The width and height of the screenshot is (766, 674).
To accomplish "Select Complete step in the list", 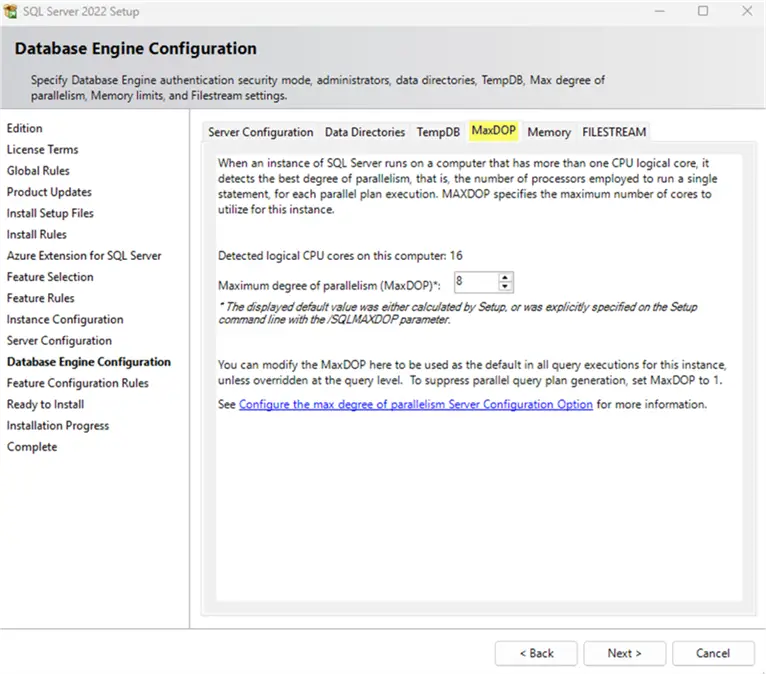I will point(32,447).
